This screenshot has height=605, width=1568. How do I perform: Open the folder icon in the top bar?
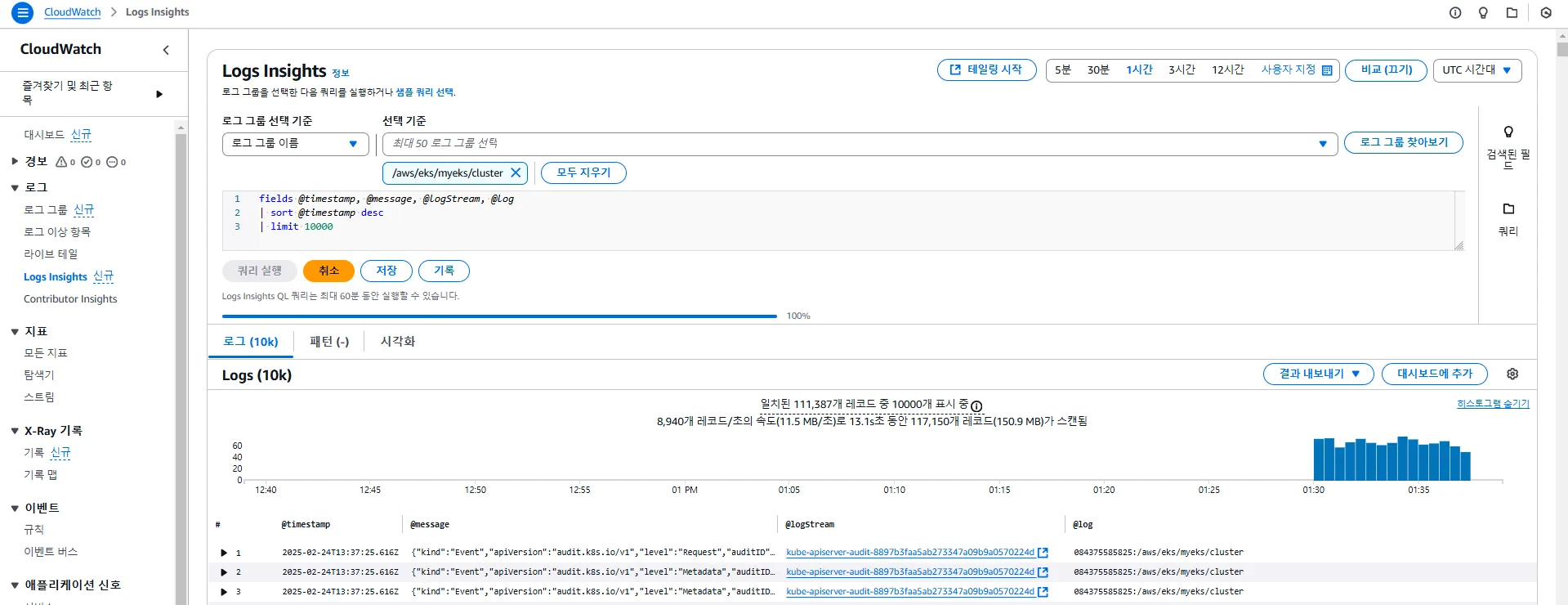coord(1512,12)
